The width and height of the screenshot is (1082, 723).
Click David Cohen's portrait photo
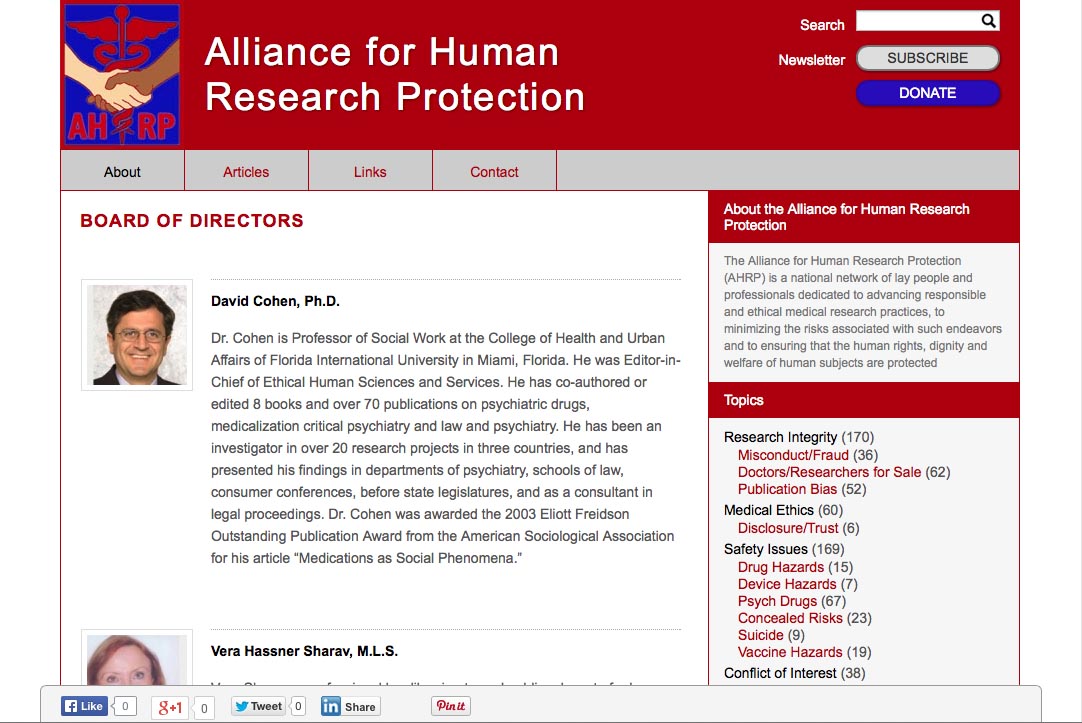coord(137,335)
